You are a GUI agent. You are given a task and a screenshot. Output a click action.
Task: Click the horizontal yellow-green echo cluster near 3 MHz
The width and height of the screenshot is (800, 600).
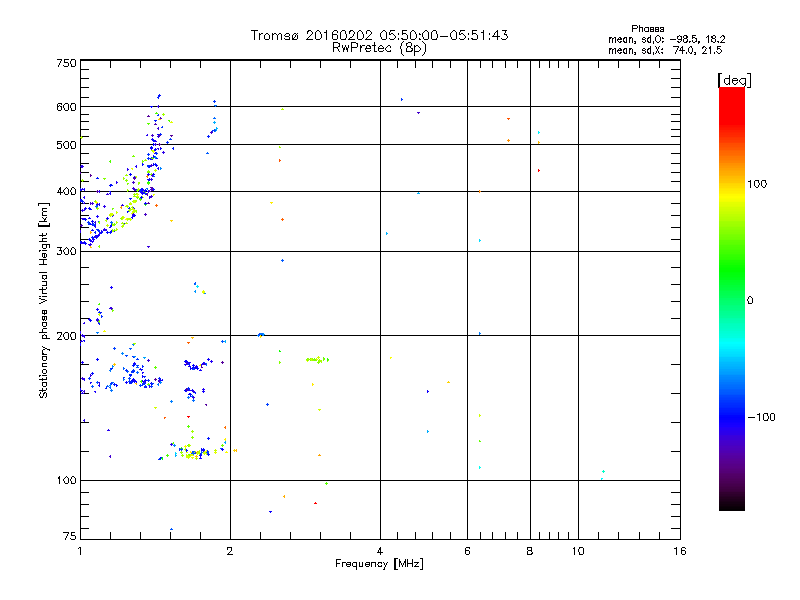pos(317,360)
